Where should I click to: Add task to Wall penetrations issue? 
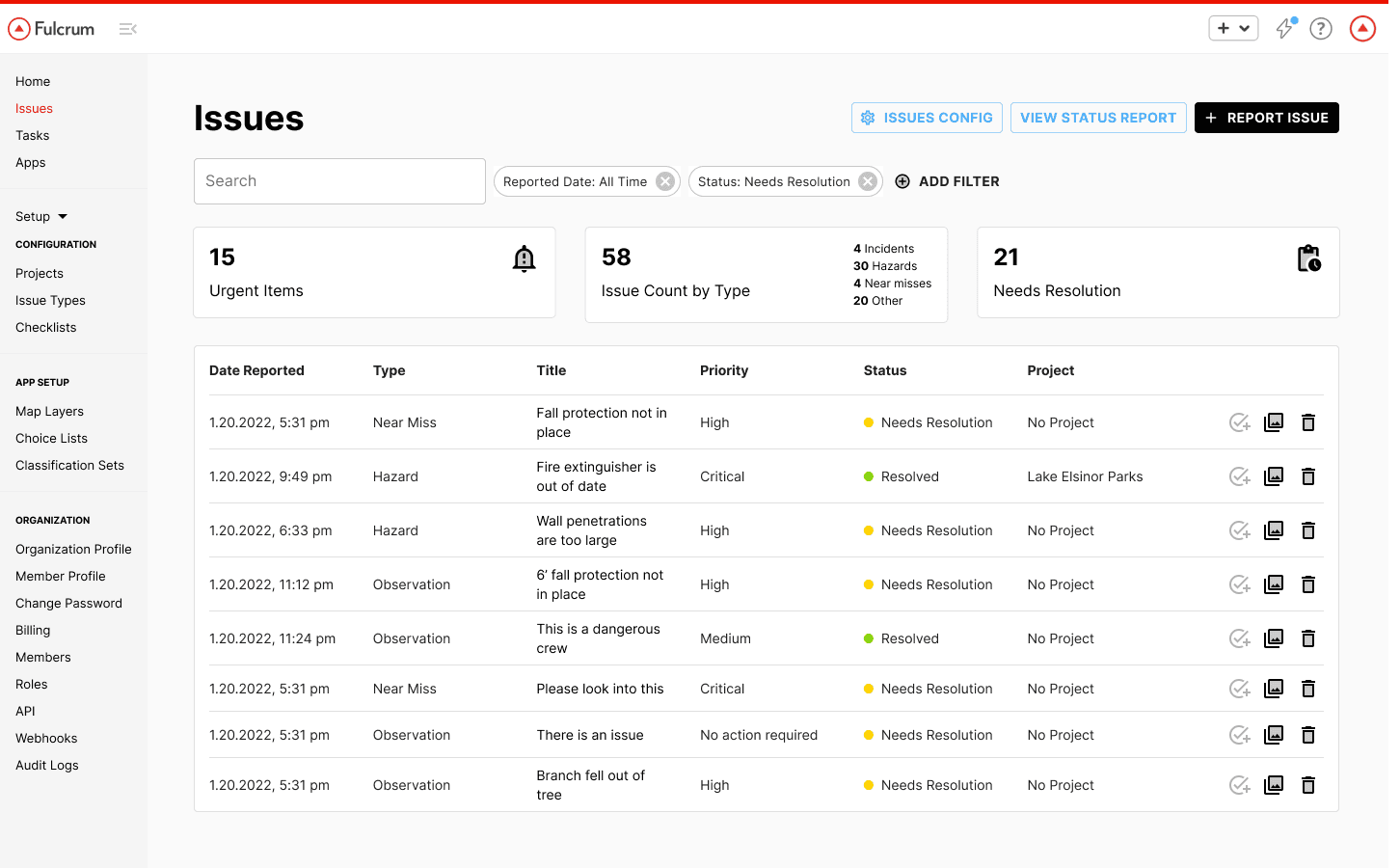(1239, 530)
